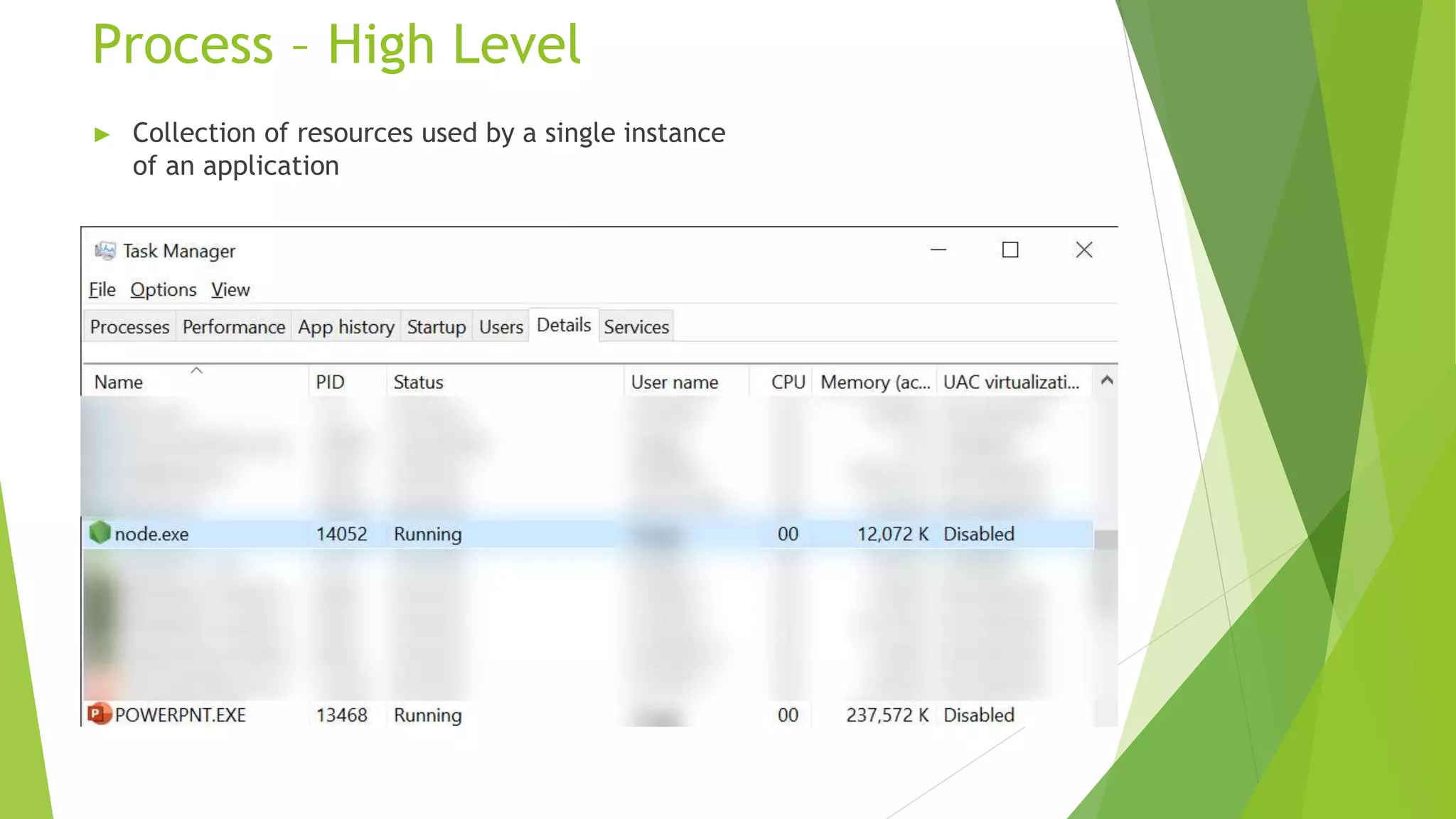
Task: Click Running status in the POWERPNT.EXE row
Action: 428,715
